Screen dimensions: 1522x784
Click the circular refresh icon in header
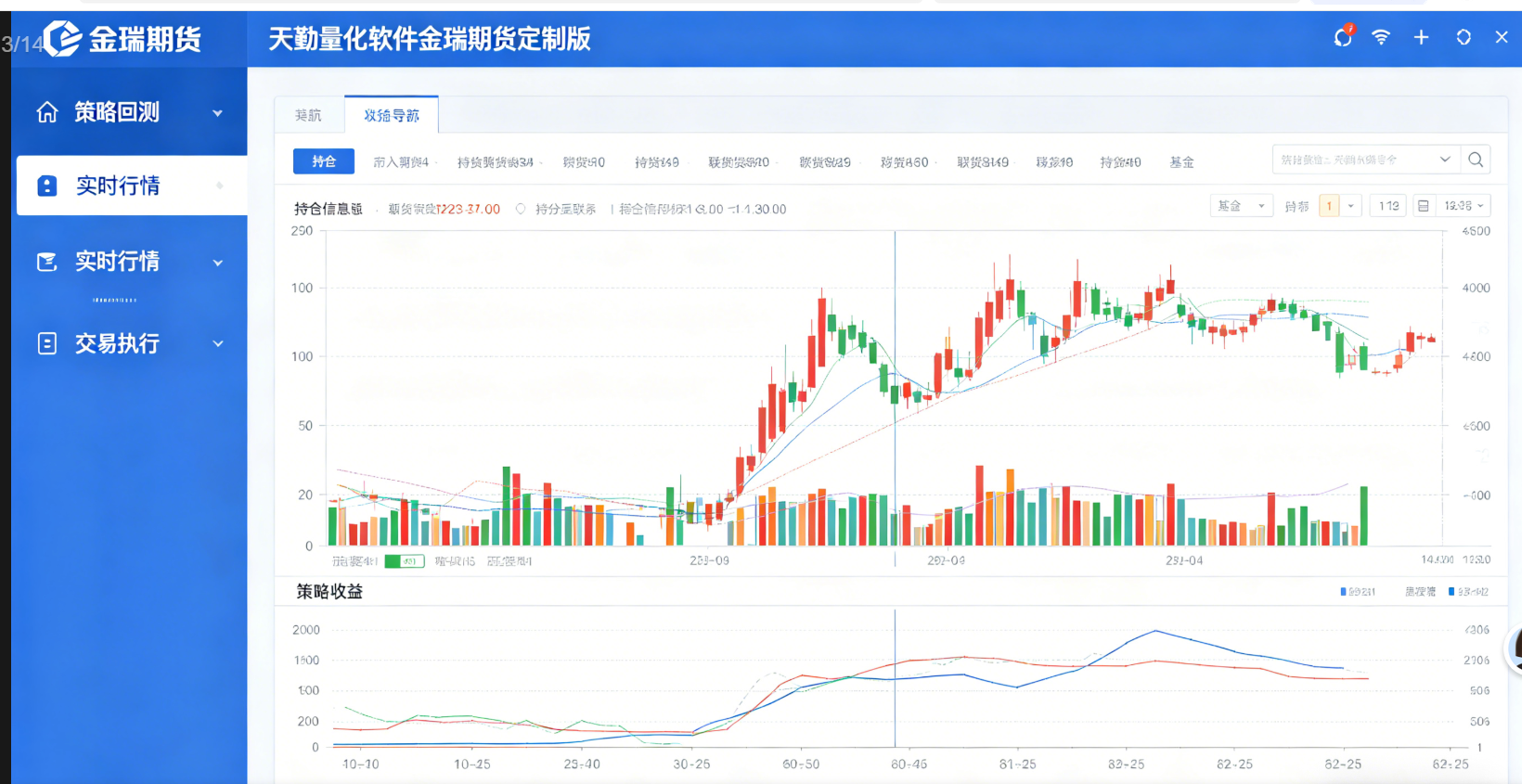[1464, 37]
